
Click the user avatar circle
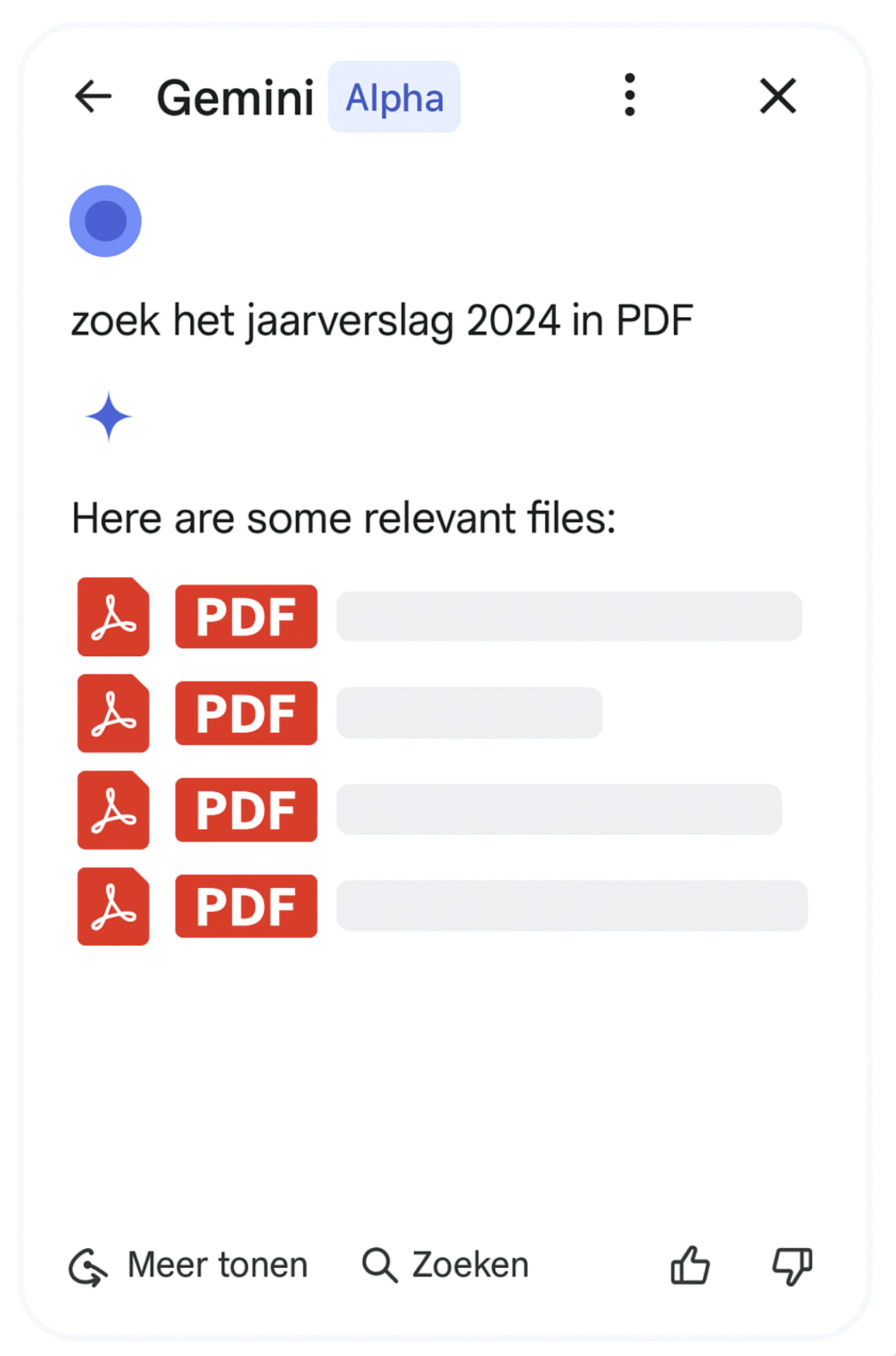coord(106,220)
